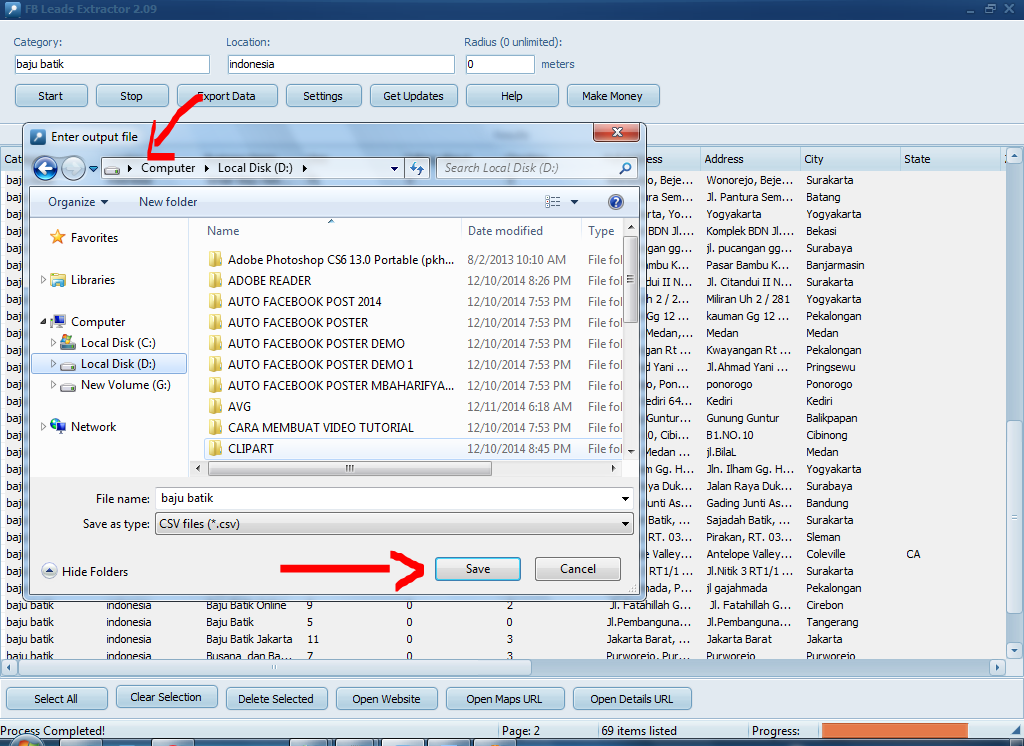Click Local Disk (D:) in the address breadcrumb
Screen dimensions: 1024x746
pos(255,168)
